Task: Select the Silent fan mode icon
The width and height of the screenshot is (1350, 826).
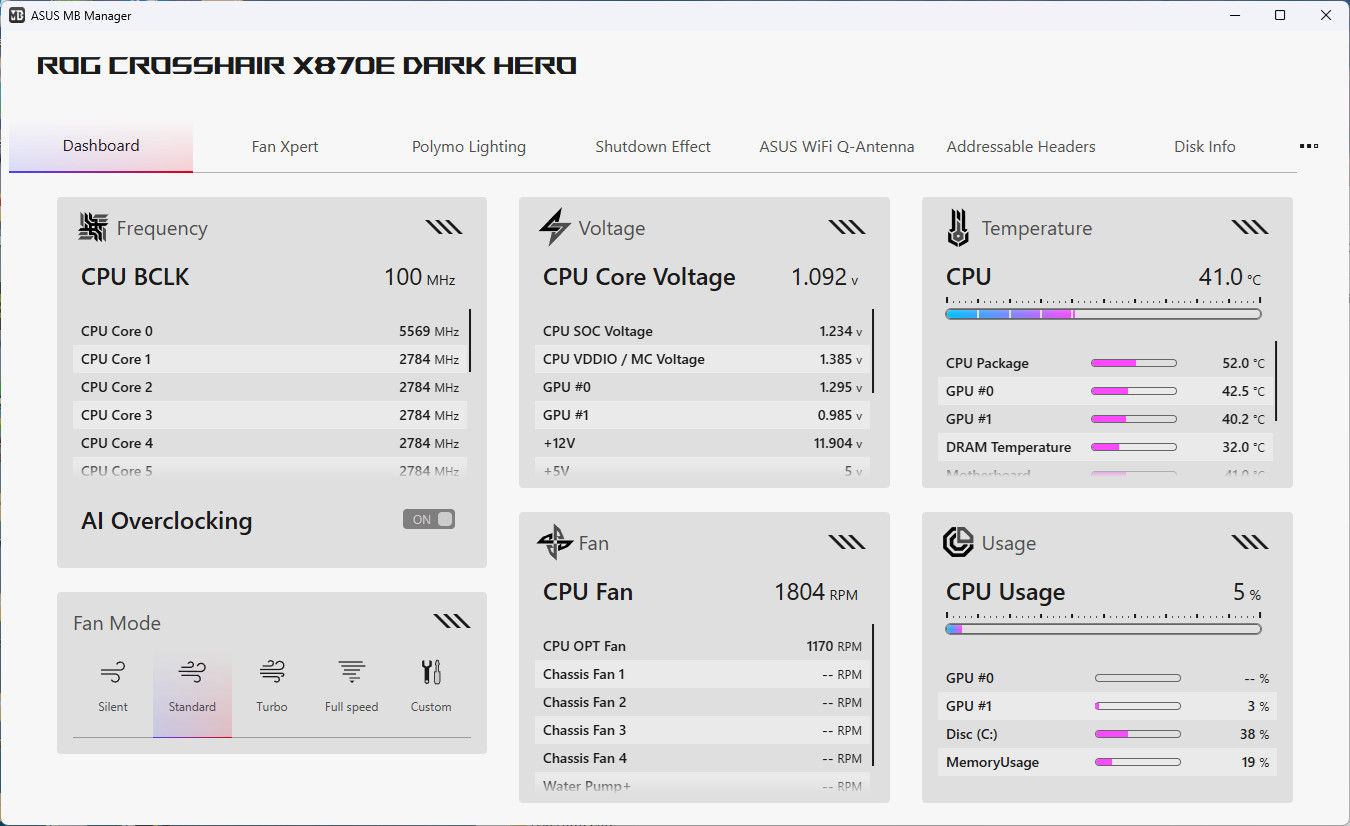Action: 113,672
